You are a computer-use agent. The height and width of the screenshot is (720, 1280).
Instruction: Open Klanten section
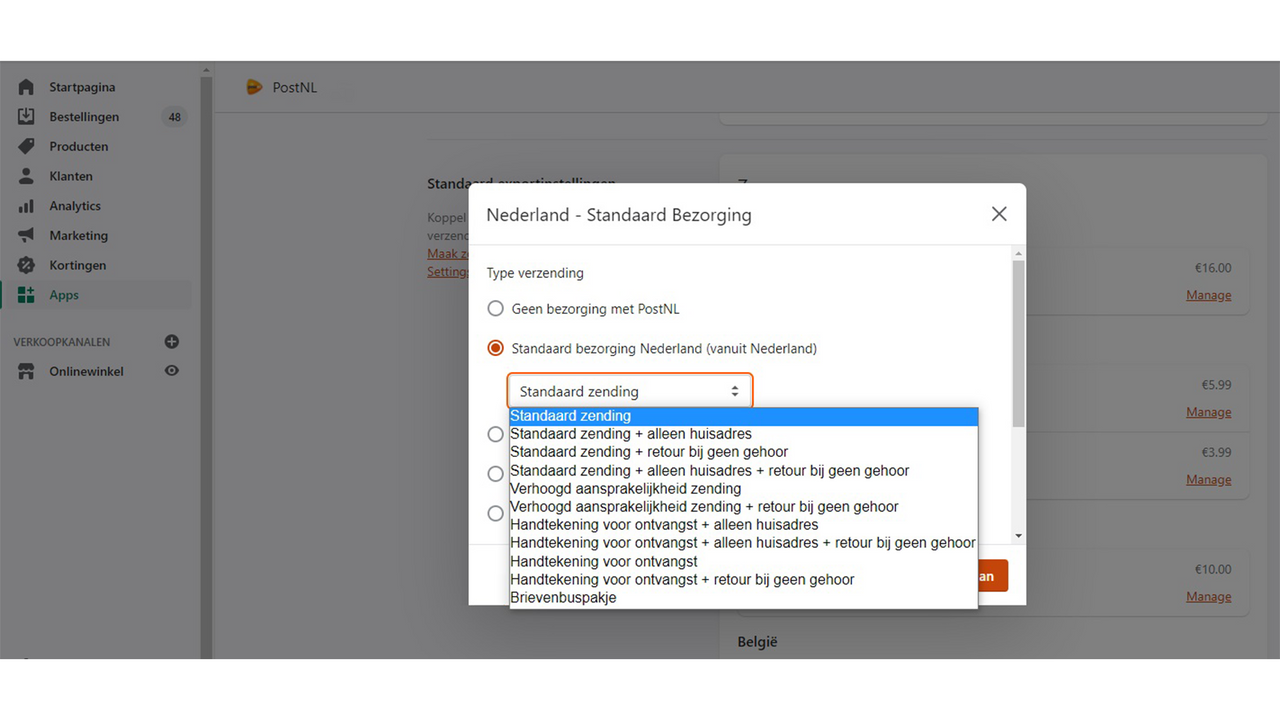pos(71,176)
